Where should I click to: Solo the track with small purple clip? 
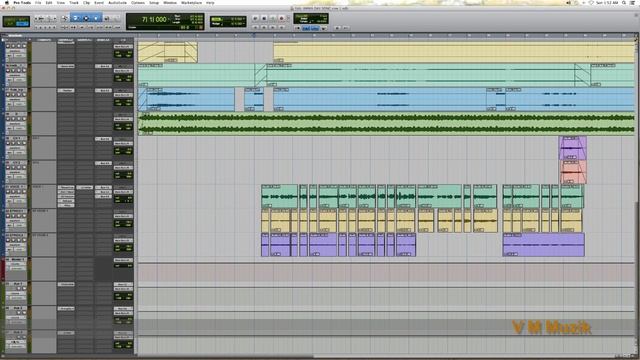click(x=19, y=143)
